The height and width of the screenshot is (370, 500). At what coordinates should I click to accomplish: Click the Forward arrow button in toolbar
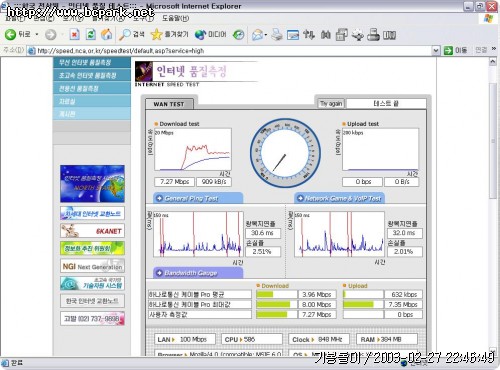point(51,34)
